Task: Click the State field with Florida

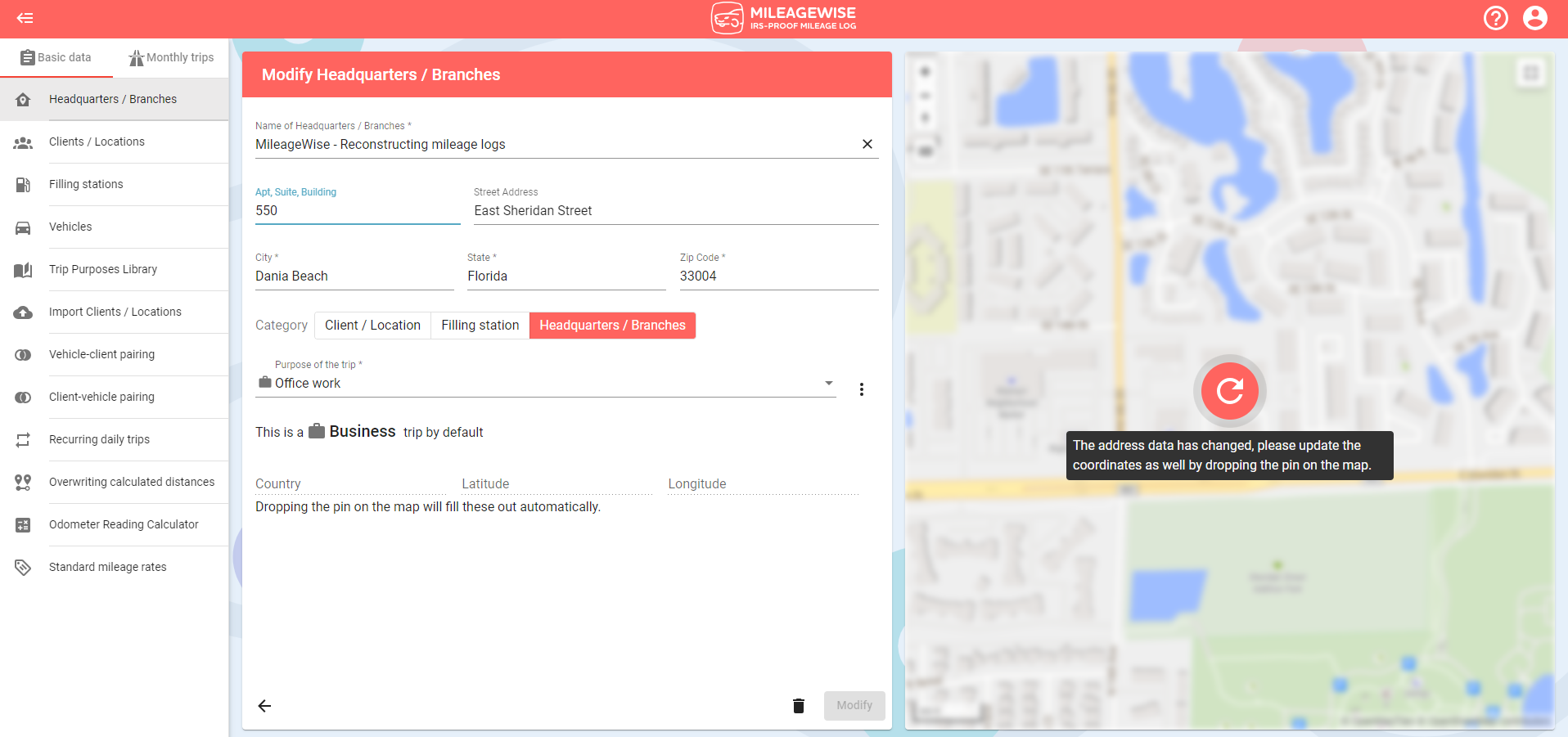Action: pos(566,276)
